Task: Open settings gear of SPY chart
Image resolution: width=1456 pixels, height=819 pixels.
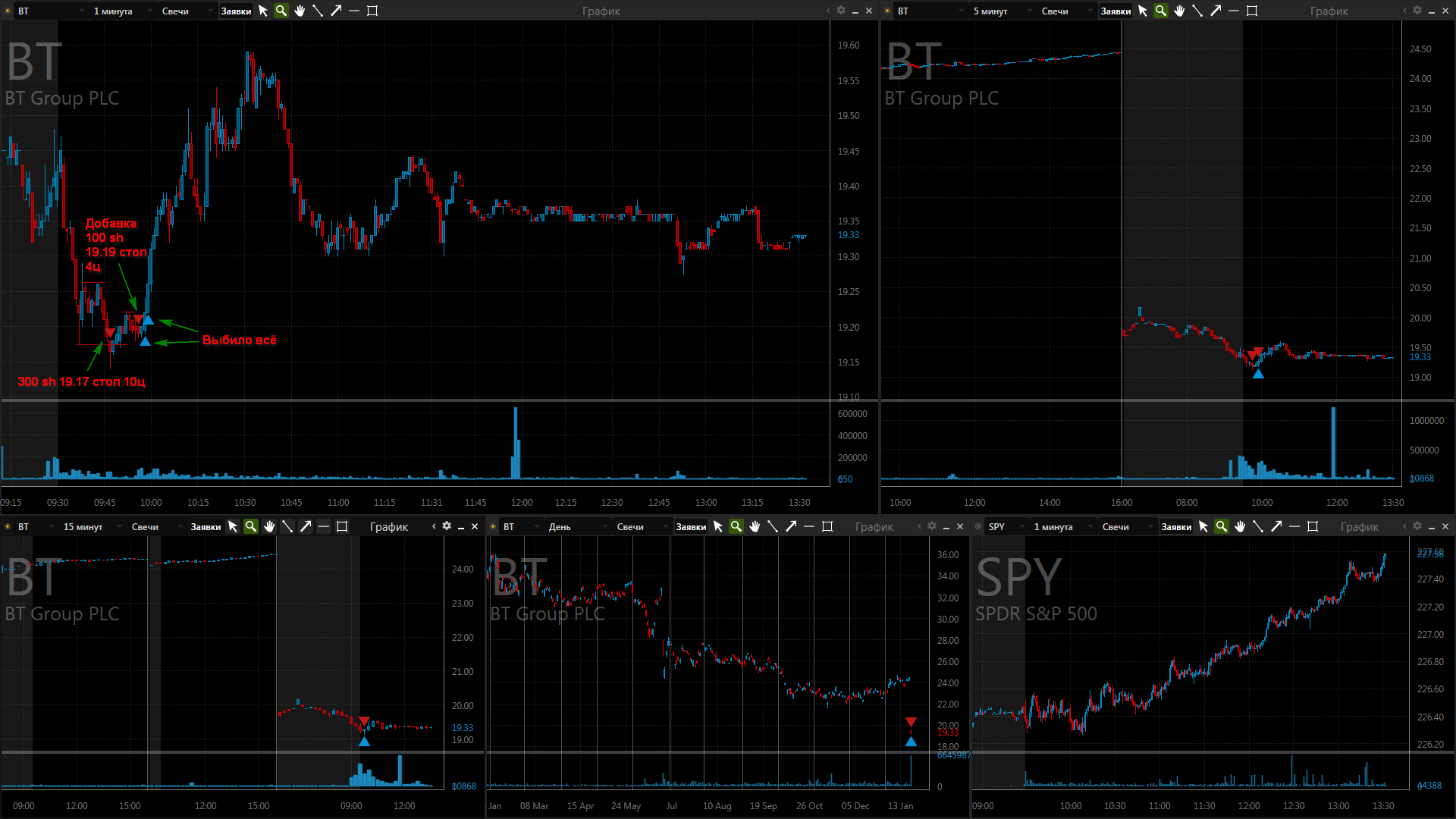Action: coord(1417,526)
